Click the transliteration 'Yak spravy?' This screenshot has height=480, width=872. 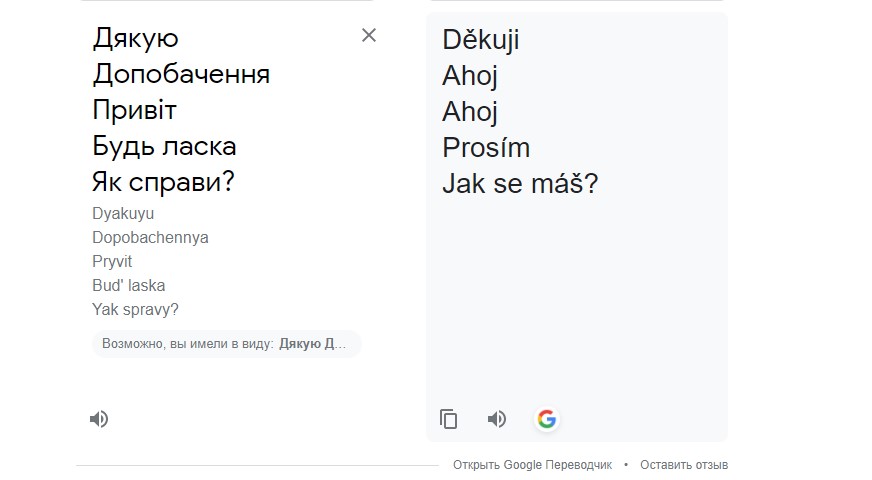pos(135,309)
